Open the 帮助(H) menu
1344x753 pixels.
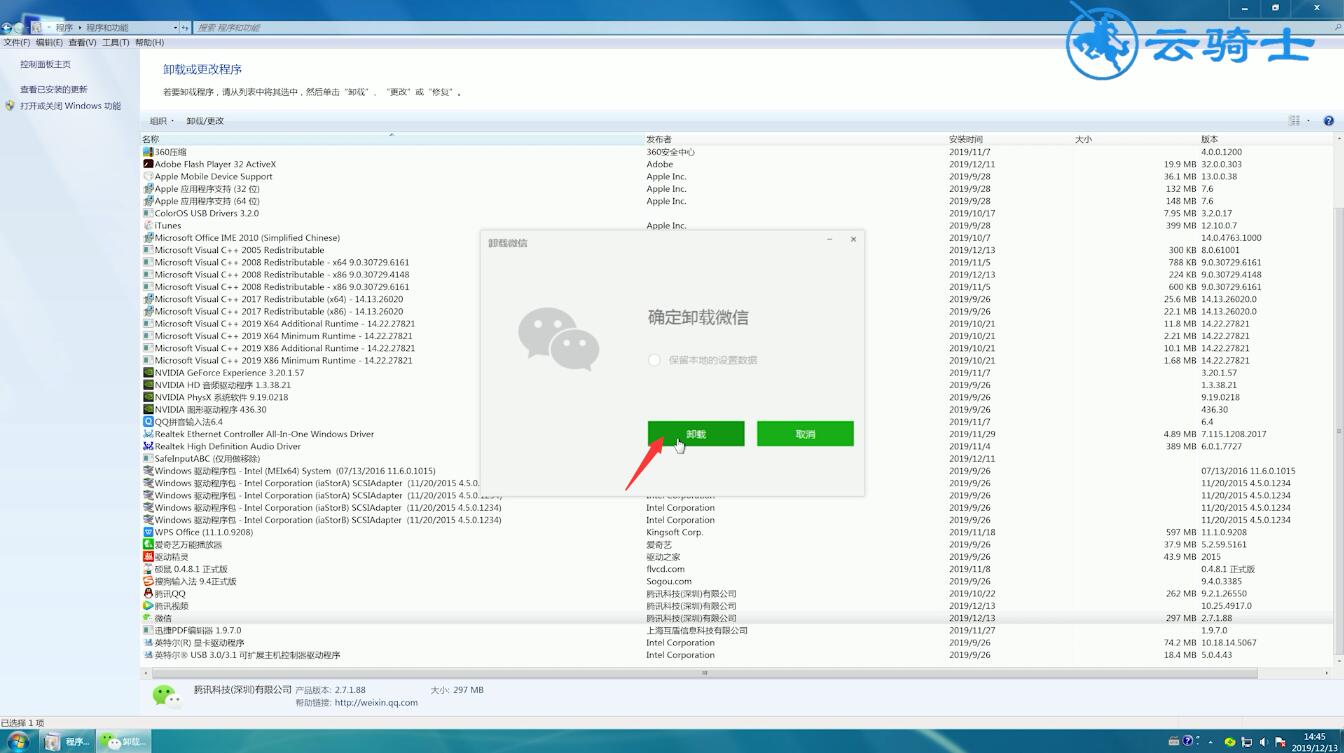[x=149, y=43]
